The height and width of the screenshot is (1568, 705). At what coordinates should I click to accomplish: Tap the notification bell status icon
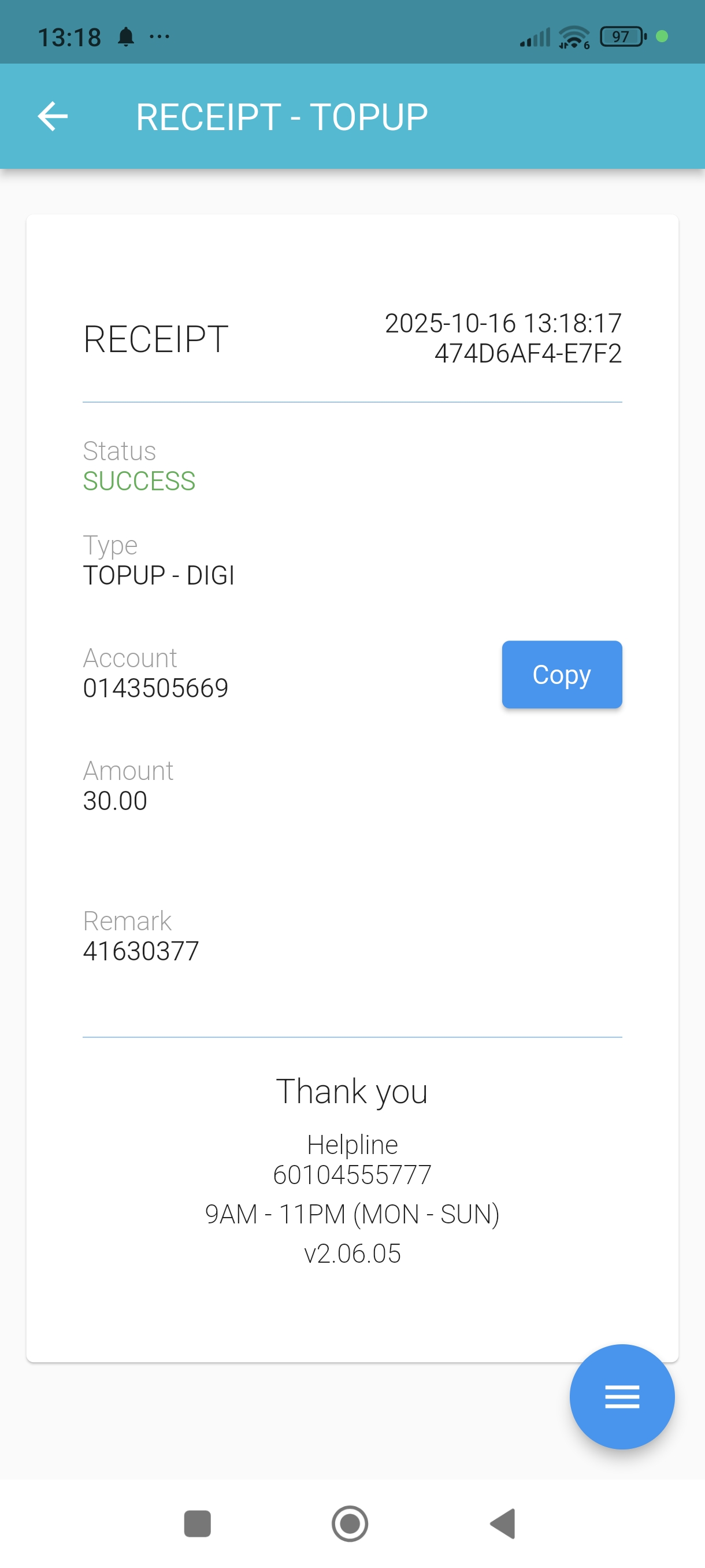[126, 37]
